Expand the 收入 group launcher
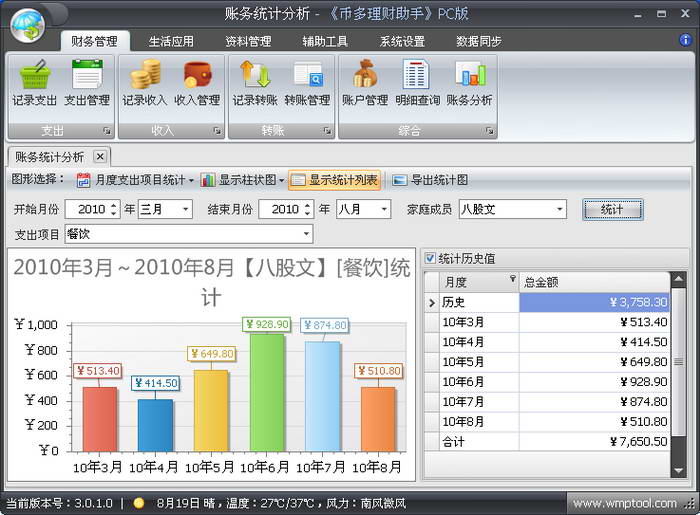Viewport: 700px width, 515px height. point(217,131)
